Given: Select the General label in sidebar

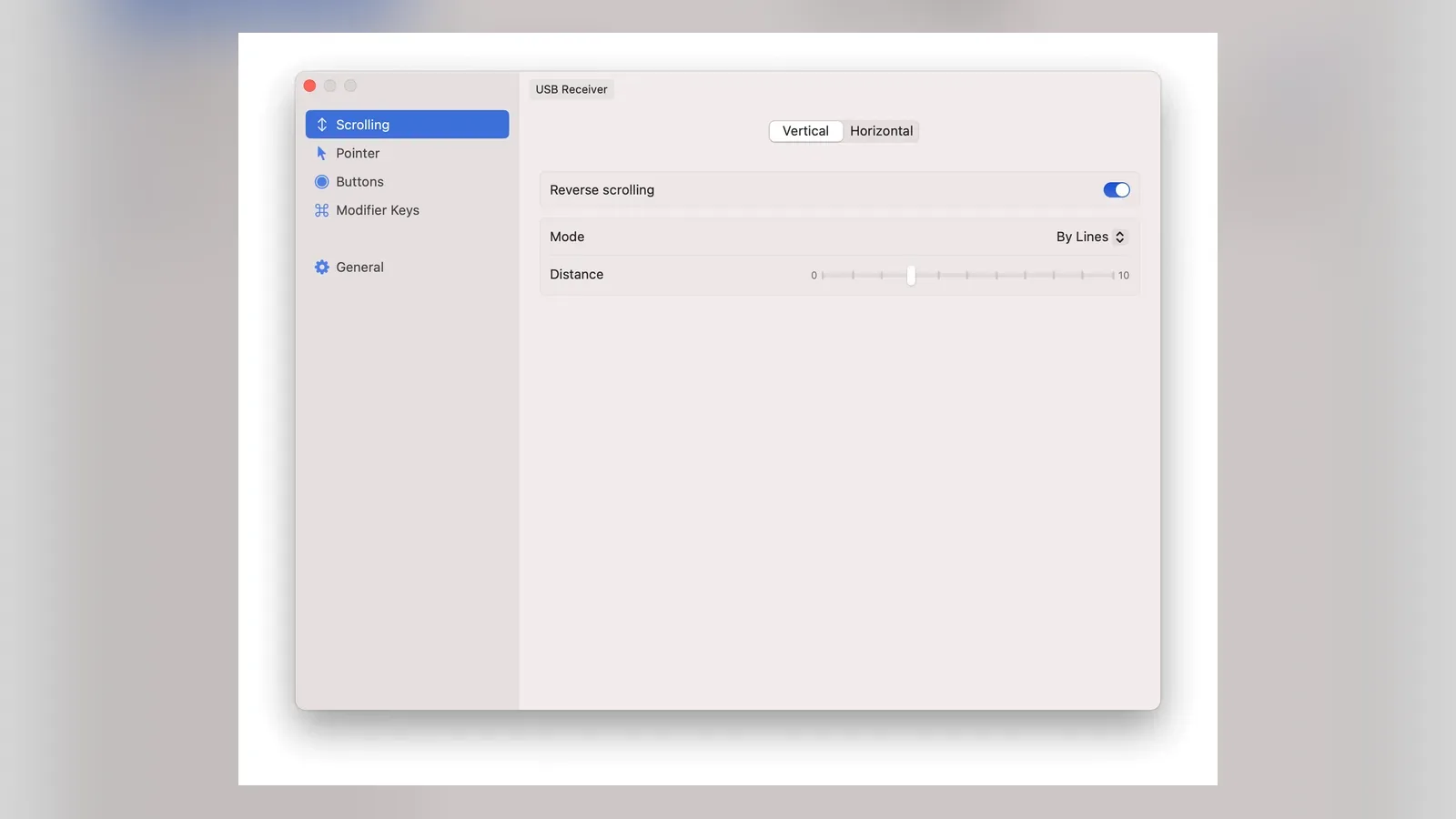Looking at the screenshot, I should (359, 268).
